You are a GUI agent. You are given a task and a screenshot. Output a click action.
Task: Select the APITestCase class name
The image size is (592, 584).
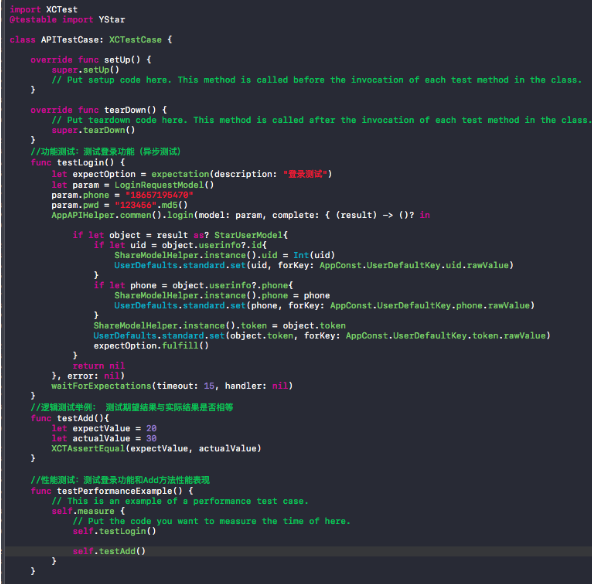click(70, 40)
